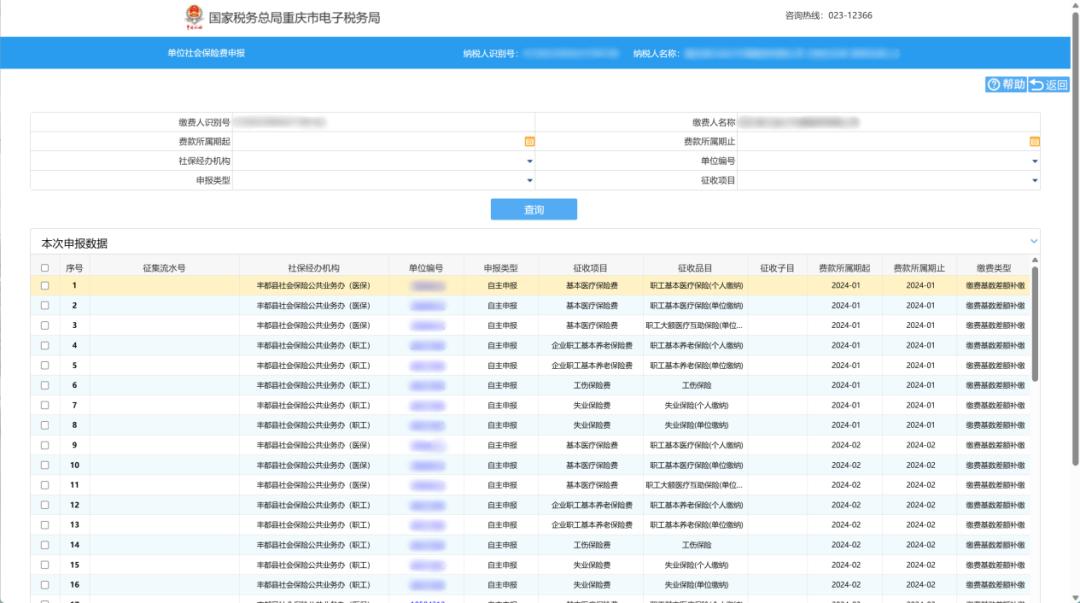Expand the 征收项目 dropdown
The height and width of the screenshot is (603, 1080).
pos(1034,181)
